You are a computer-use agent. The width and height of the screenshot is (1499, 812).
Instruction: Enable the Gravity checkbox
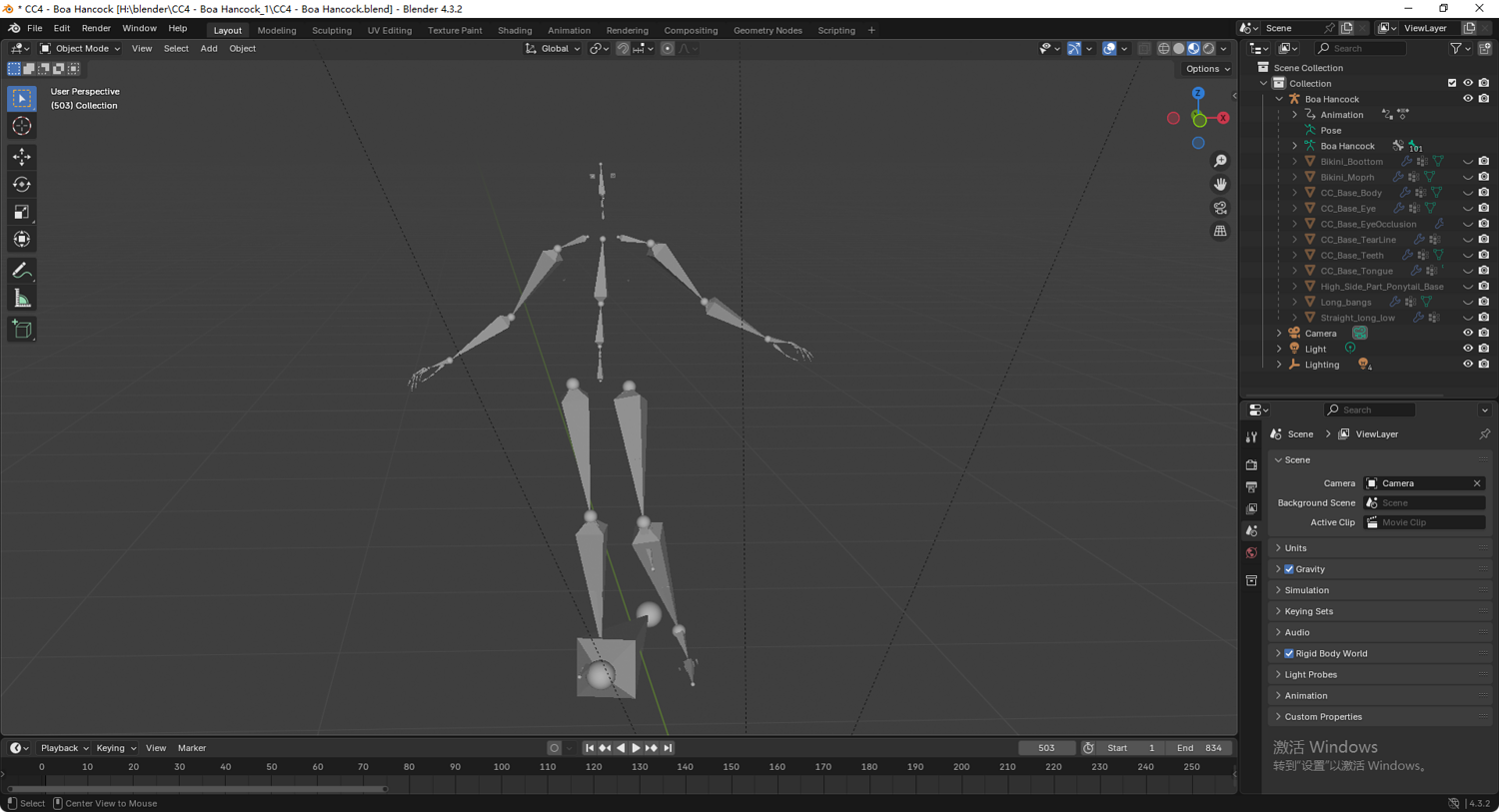[x=1289, y=569]
